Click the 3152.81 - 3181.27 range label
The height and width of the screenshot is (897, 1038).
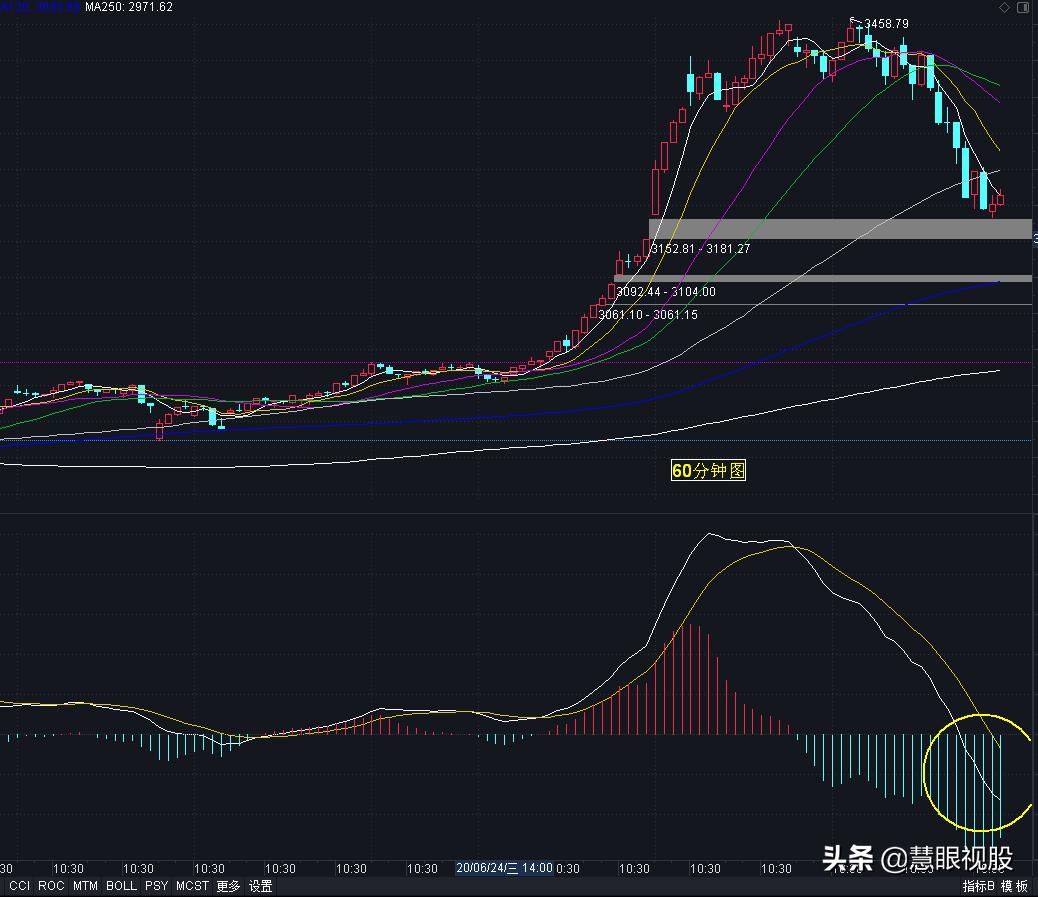(x=700, y=249)
